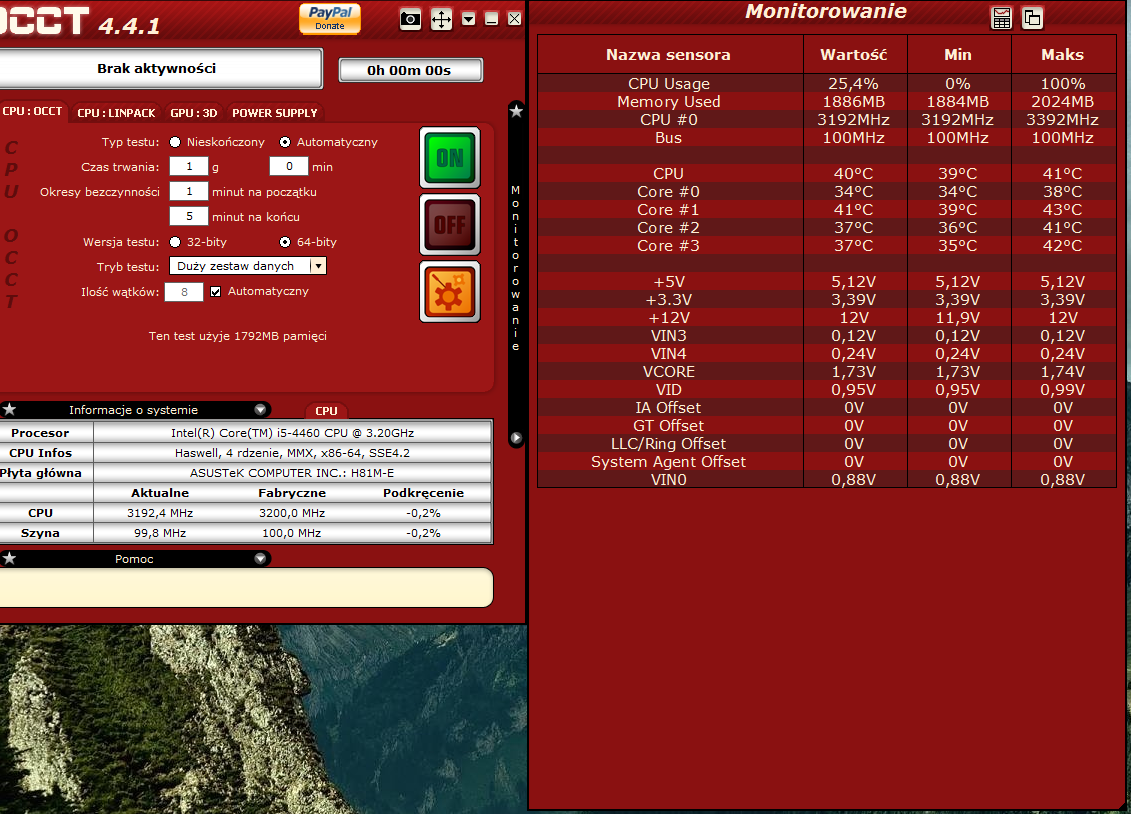Click the move window crosshair icon
Image resolution: width=1131 pixels, height=814 pixels.
point(441,19)
